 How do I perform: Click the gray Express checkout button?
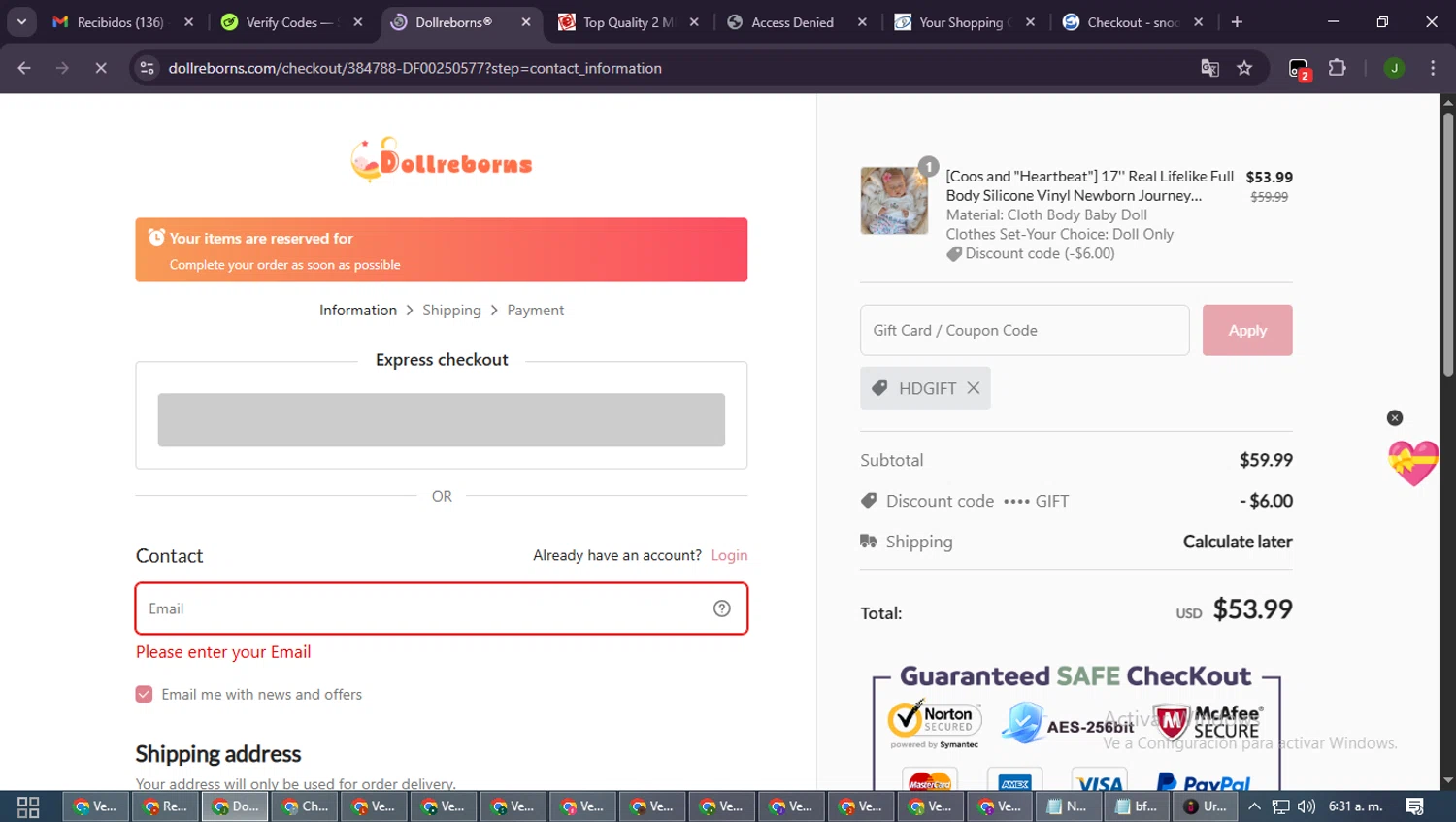(x=442, y=420)
